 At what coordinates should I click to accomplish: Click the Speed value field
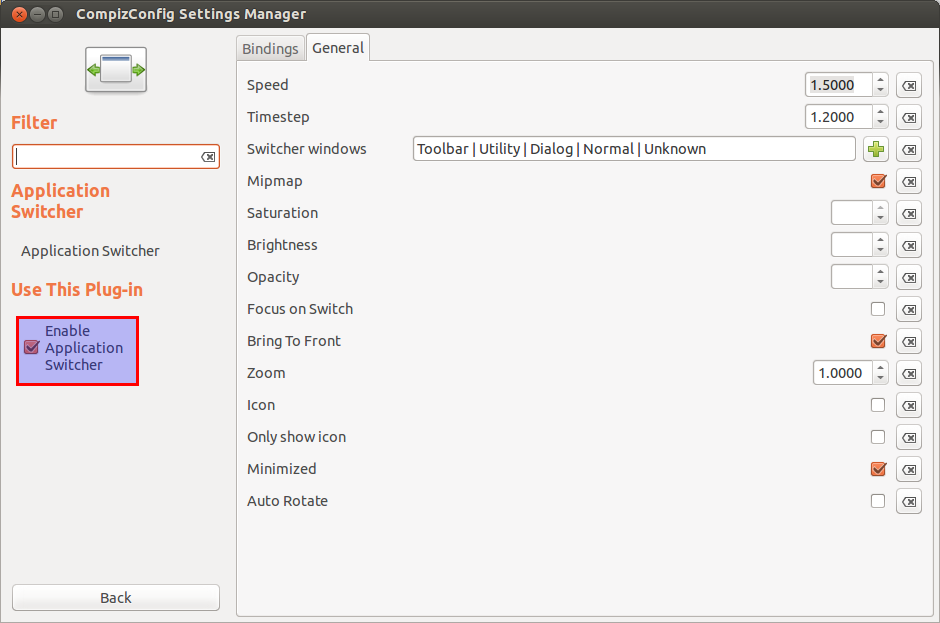point(839,85)
